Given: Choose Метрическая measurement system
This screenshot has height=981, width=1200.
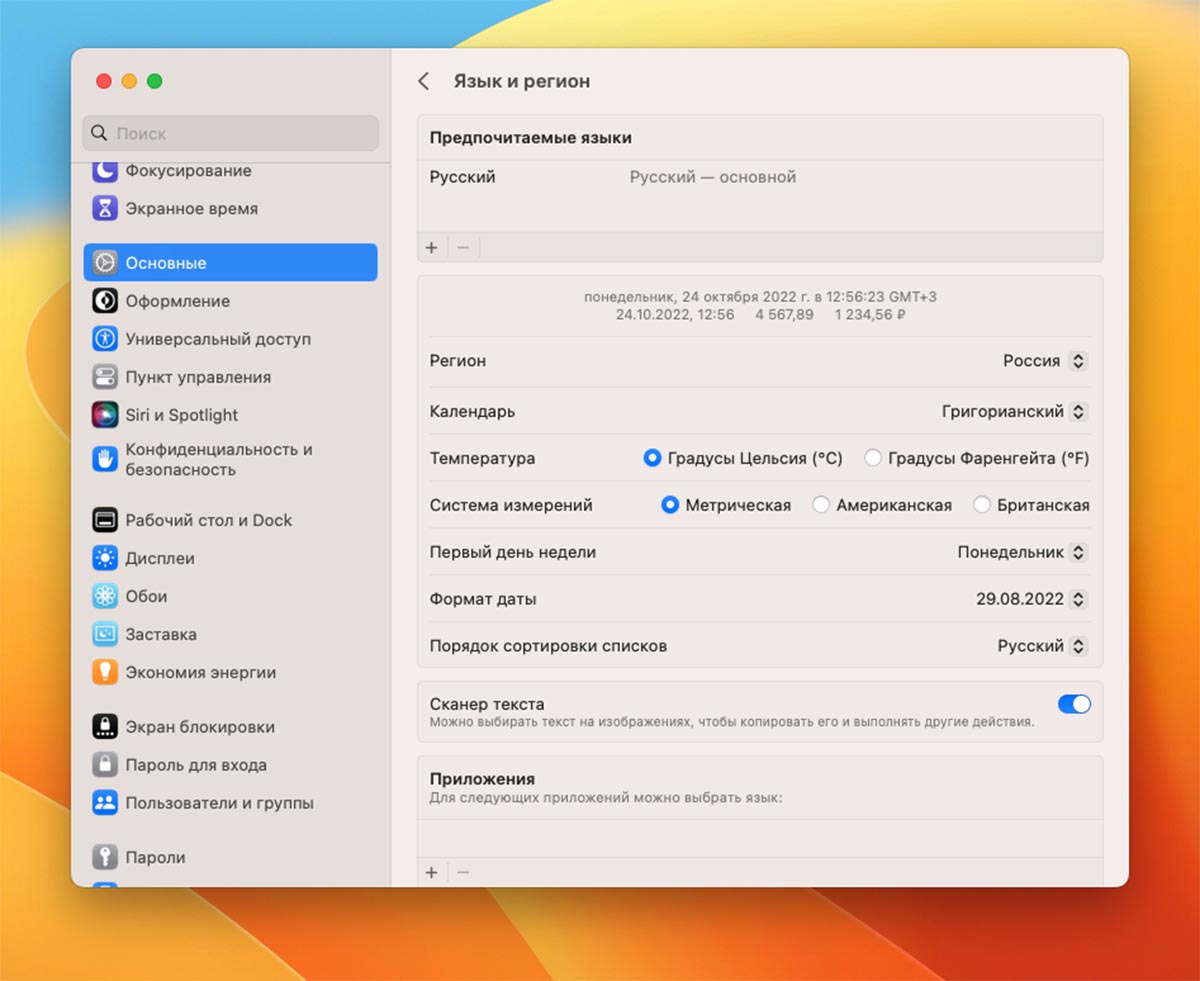Looking at the screenshot, I should (670, 505).
